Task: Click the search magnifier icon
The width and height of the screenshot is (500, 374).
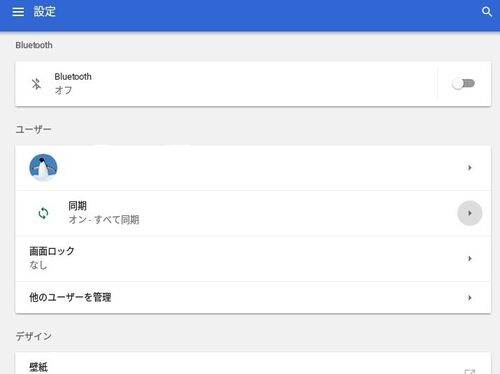Action: (487, 12)
